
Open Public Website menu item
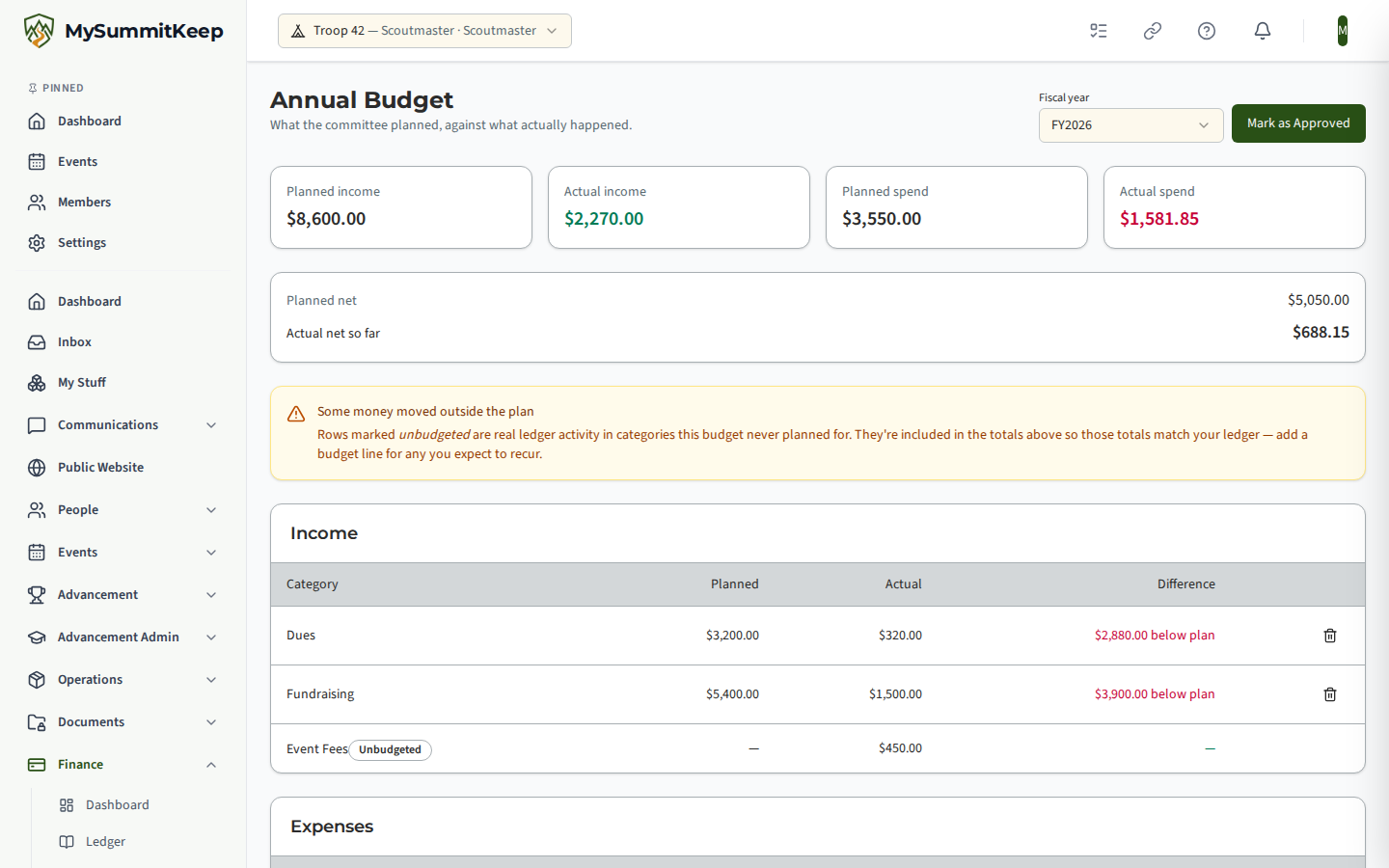click(x=123, y=468)
